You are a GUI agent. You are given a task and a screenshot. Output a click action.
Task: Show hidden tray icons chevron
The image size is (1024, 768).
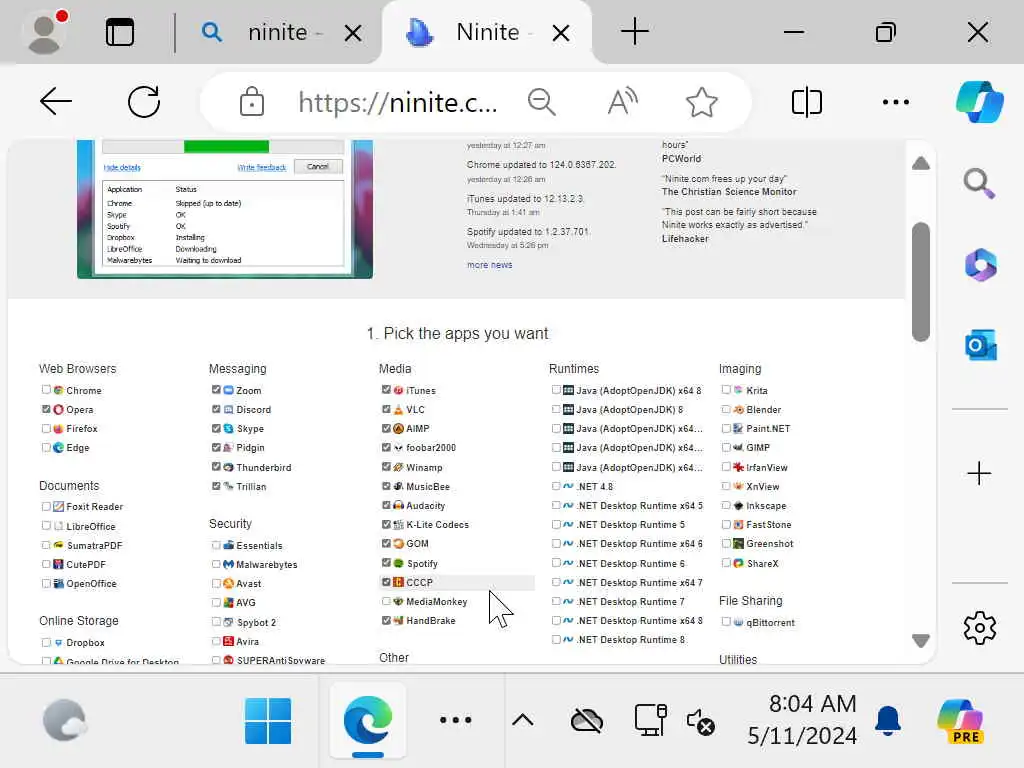(522, 720)
